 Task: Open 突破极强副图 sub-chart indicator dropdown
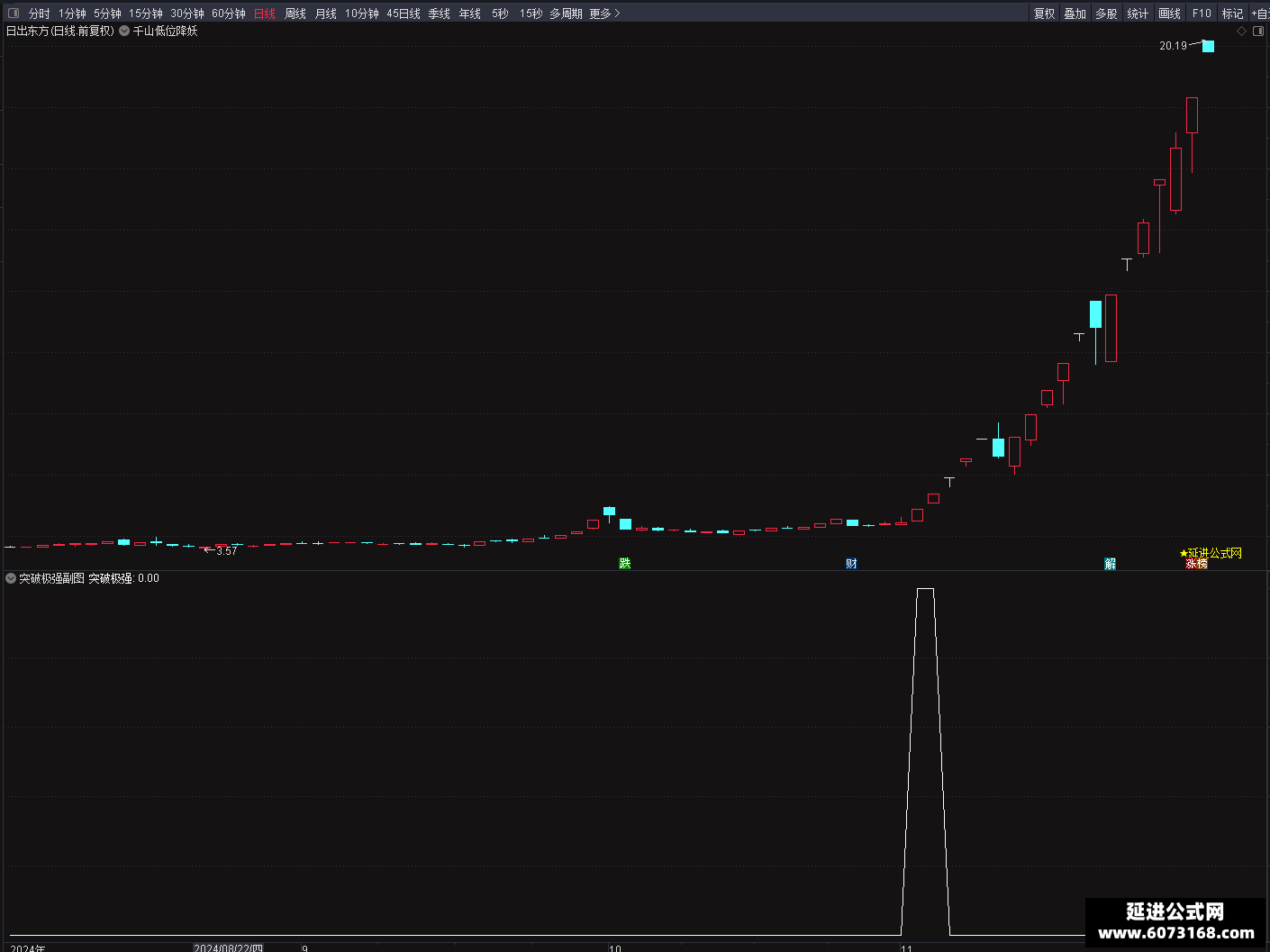(x=11, y=578)
